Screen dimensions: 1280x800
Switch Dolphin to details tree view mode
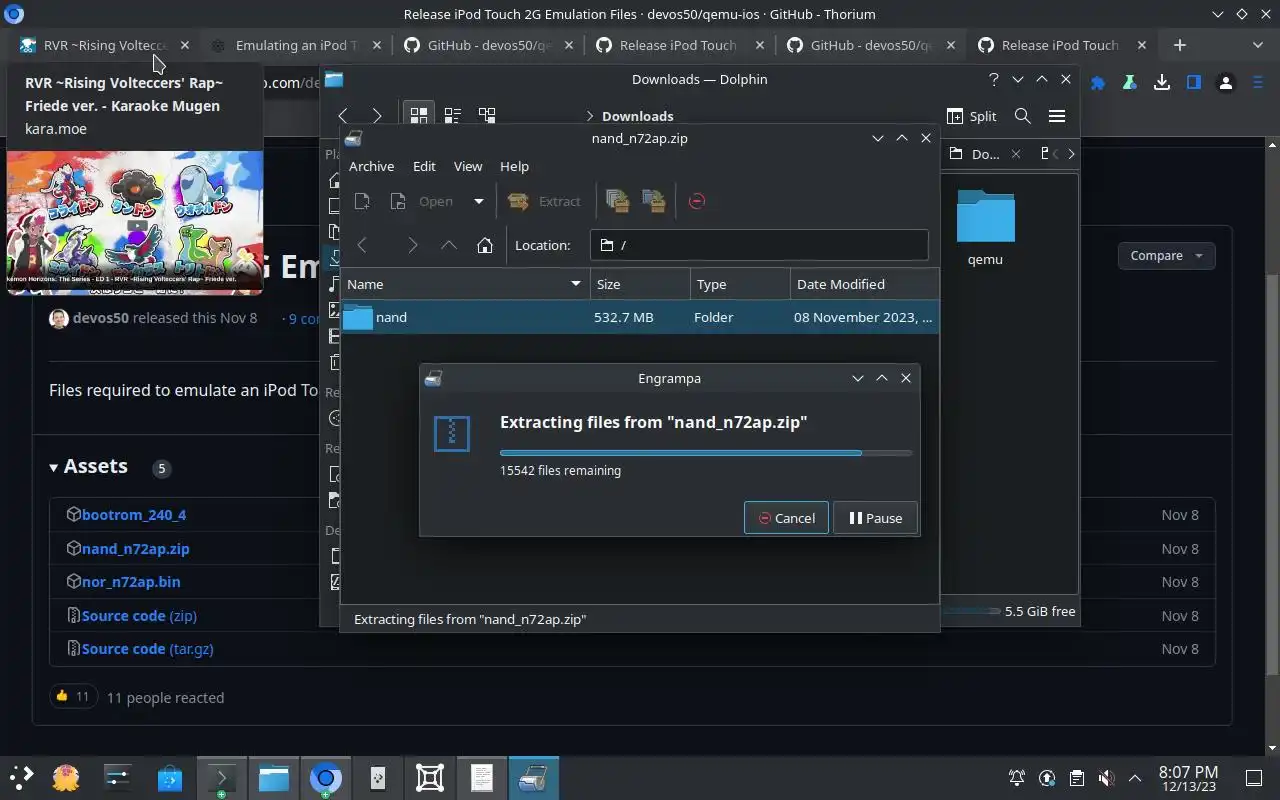[x=487, y=116]
